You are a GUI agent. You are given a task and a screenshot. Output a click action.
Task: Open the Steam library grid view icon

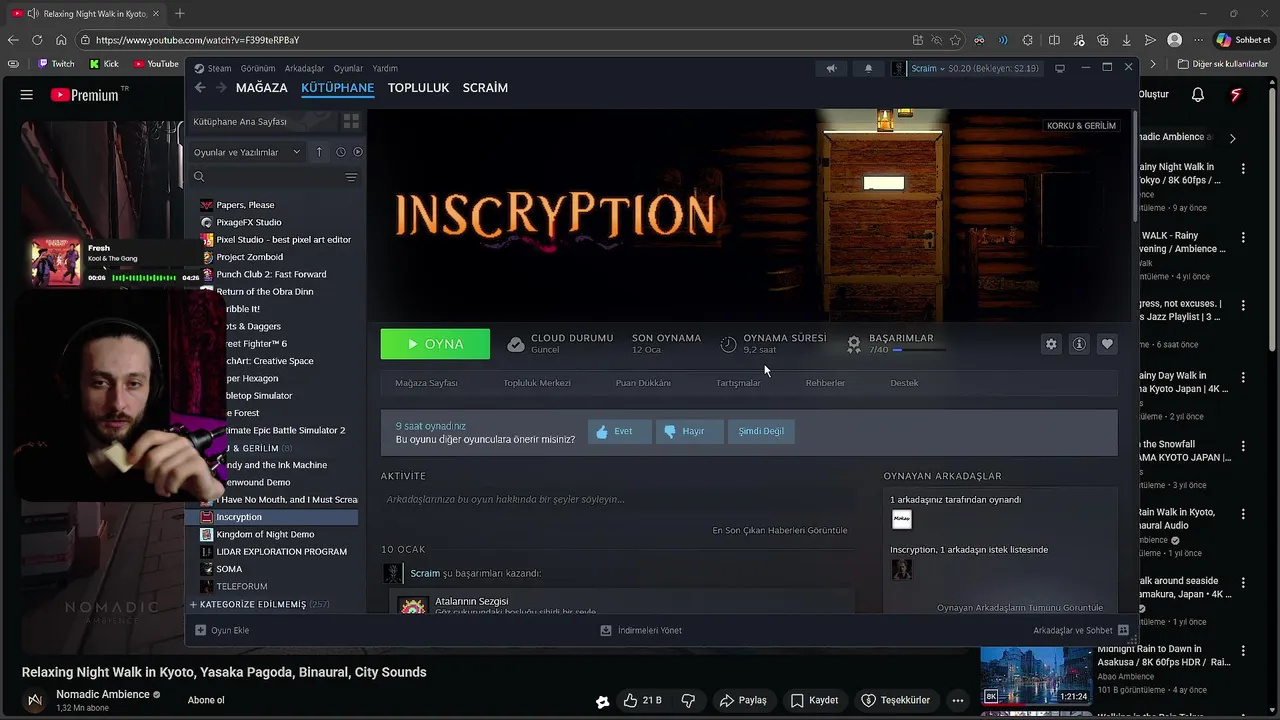(351, 121)
